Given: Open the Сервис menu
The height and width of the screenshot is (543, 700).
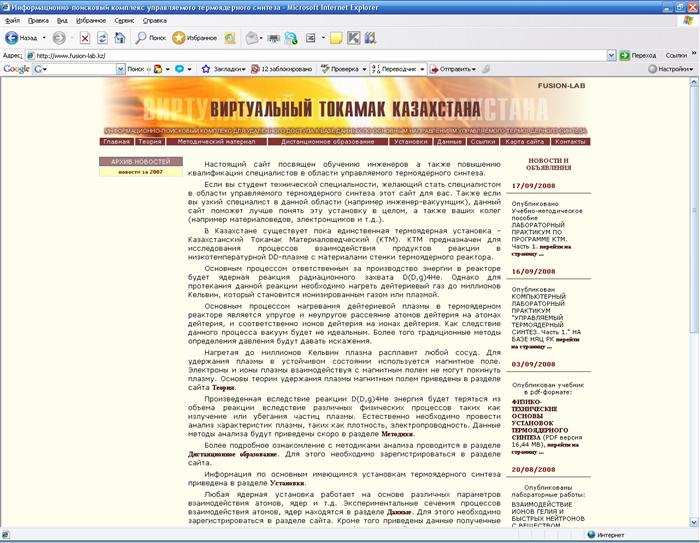Looking at the screenshot, I should click(124, 20).
